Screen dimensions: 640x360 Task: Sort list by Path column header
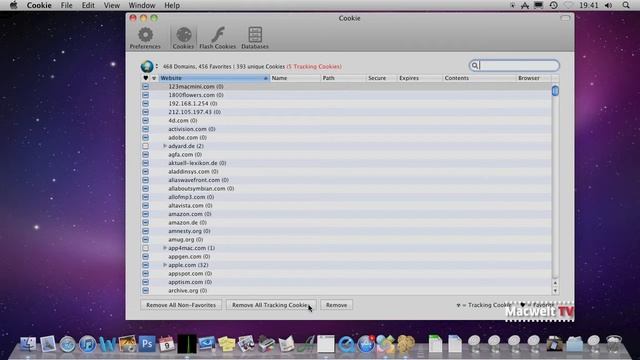tap(344, 78)
